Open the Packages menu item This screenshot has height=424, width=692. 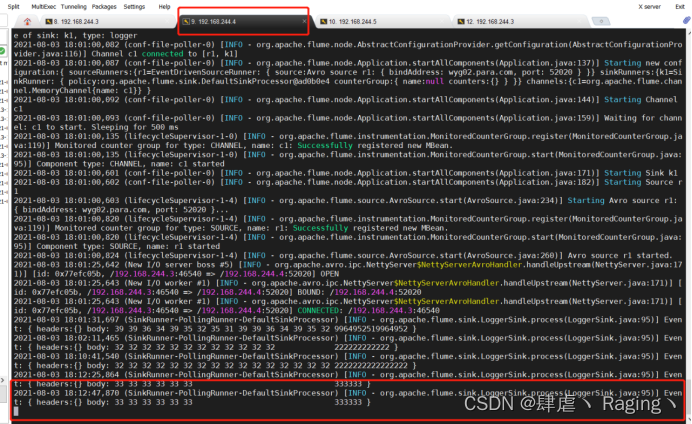click(x=104, y=7)
